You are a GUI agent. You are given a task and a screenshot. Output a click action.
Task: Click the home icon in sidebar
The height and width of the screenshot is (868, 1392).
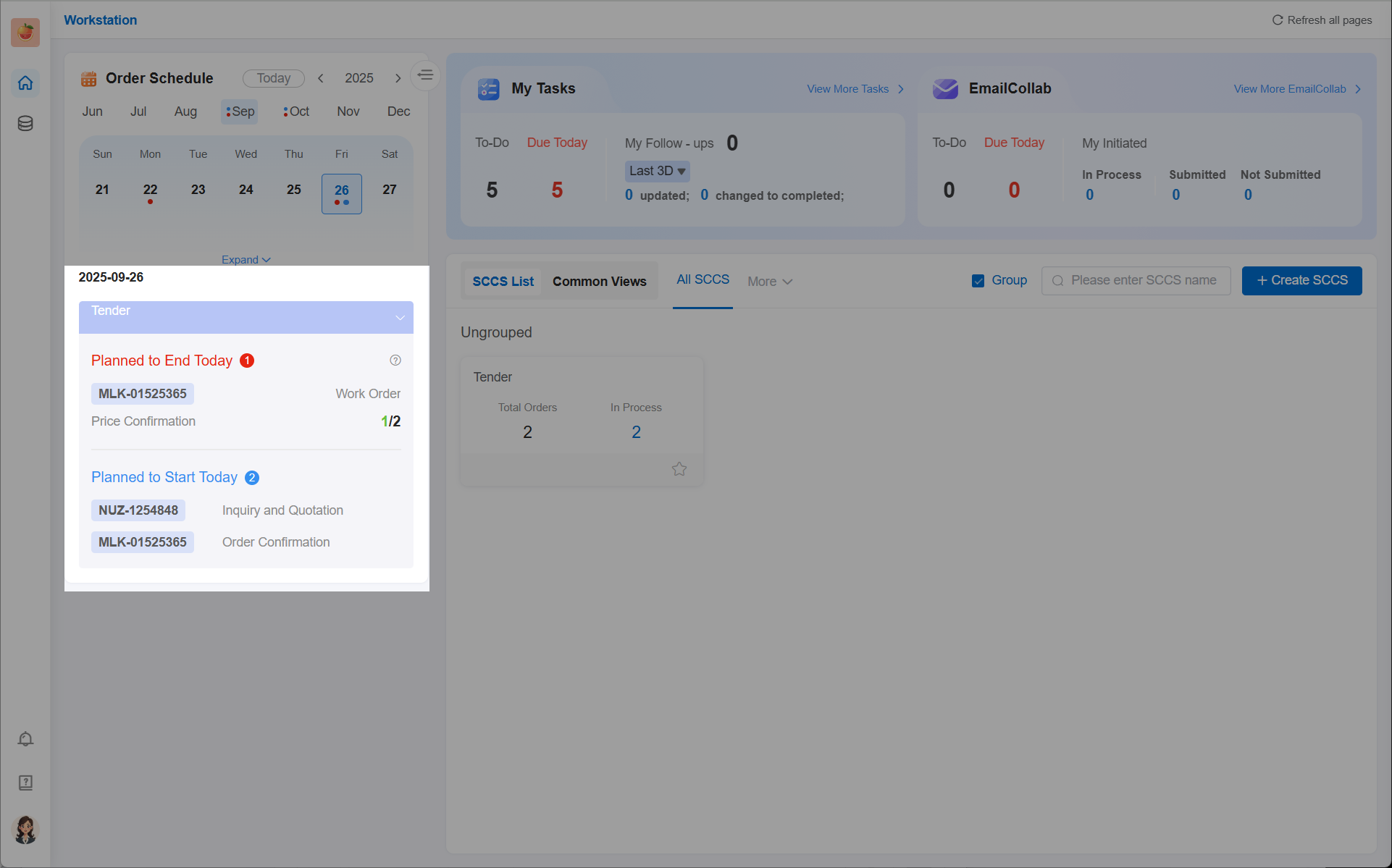point(25,83)
